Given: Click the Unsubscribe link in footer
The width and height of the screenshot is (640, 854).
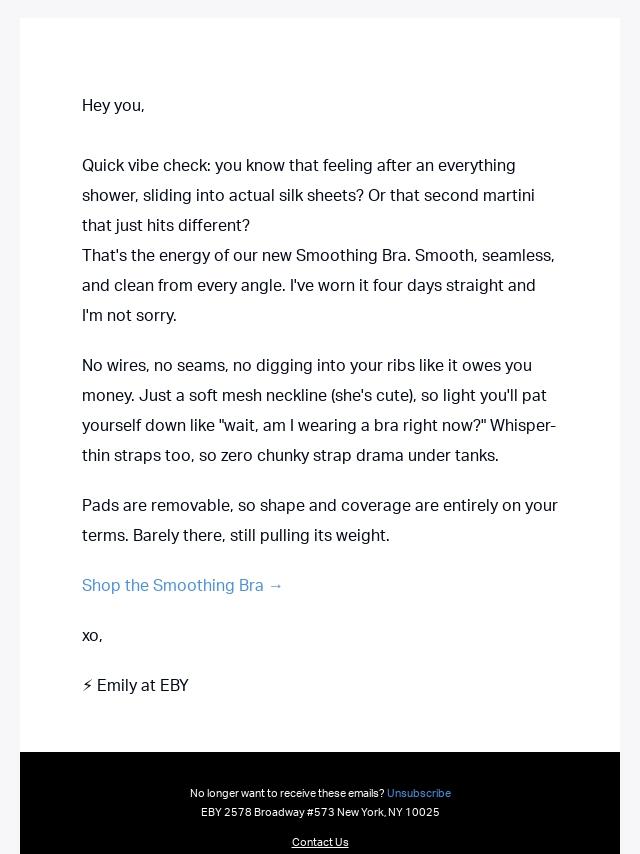Looking at the screenshot, I should tap(419, 793).
